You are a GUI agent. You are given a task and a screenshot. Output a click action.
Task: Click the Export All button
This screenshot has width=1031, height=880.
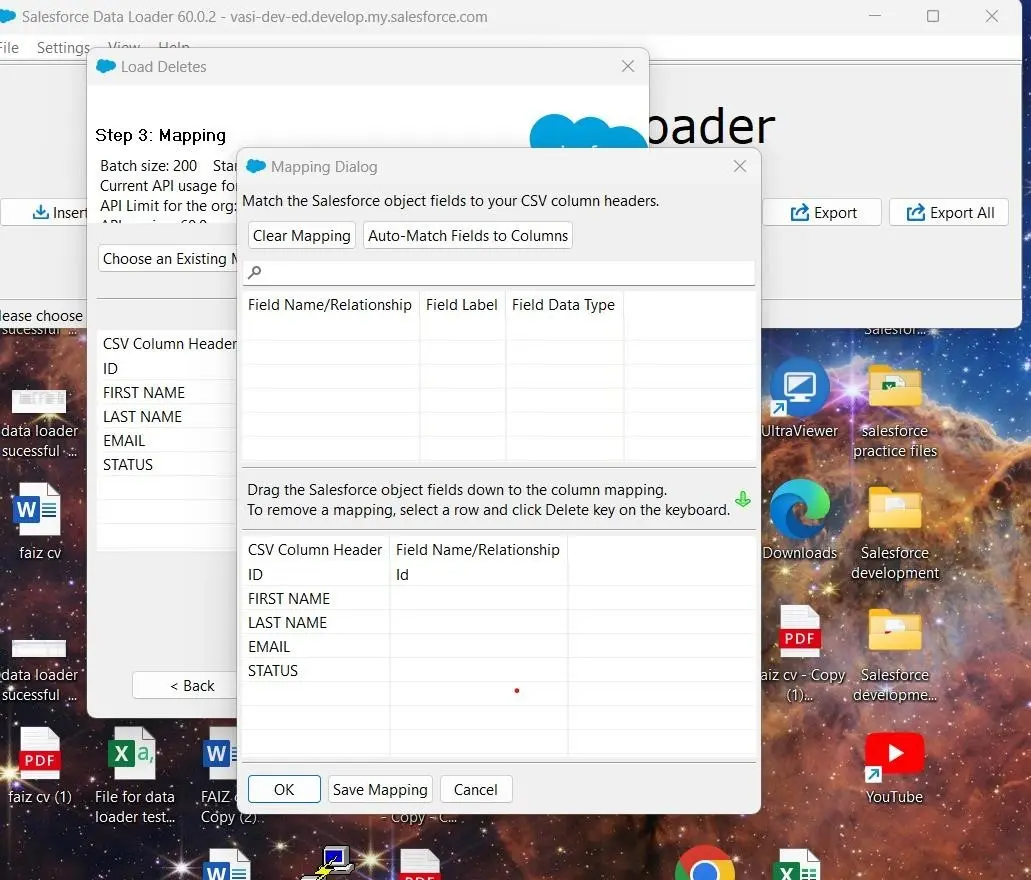pos(949,212)
